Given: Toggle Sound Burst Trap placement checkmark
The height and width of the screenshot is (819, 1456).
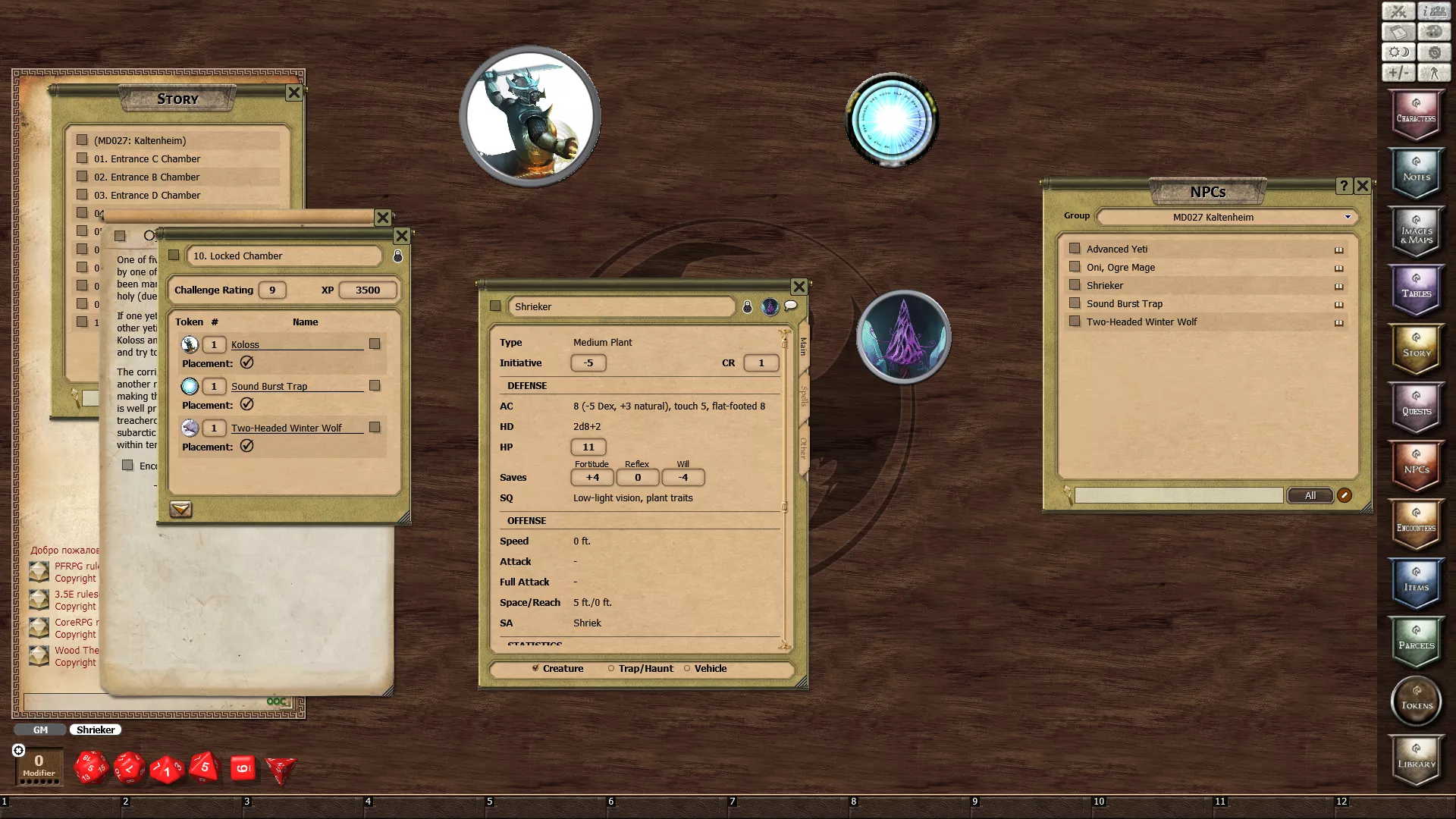Looking at the screenshot, I should pos(247,404).
